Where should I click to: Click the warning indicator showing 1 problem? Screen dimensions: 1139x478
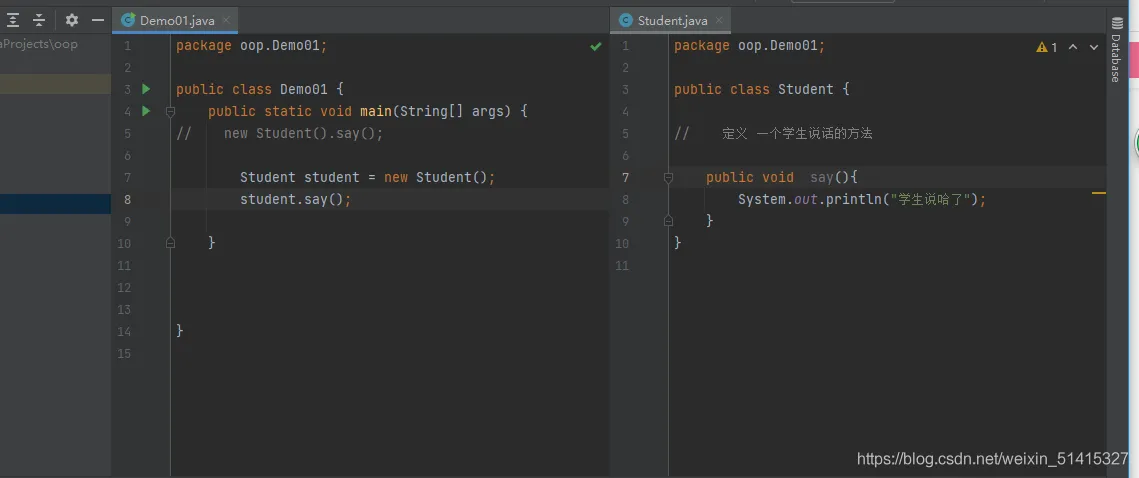click(1047, 47)
